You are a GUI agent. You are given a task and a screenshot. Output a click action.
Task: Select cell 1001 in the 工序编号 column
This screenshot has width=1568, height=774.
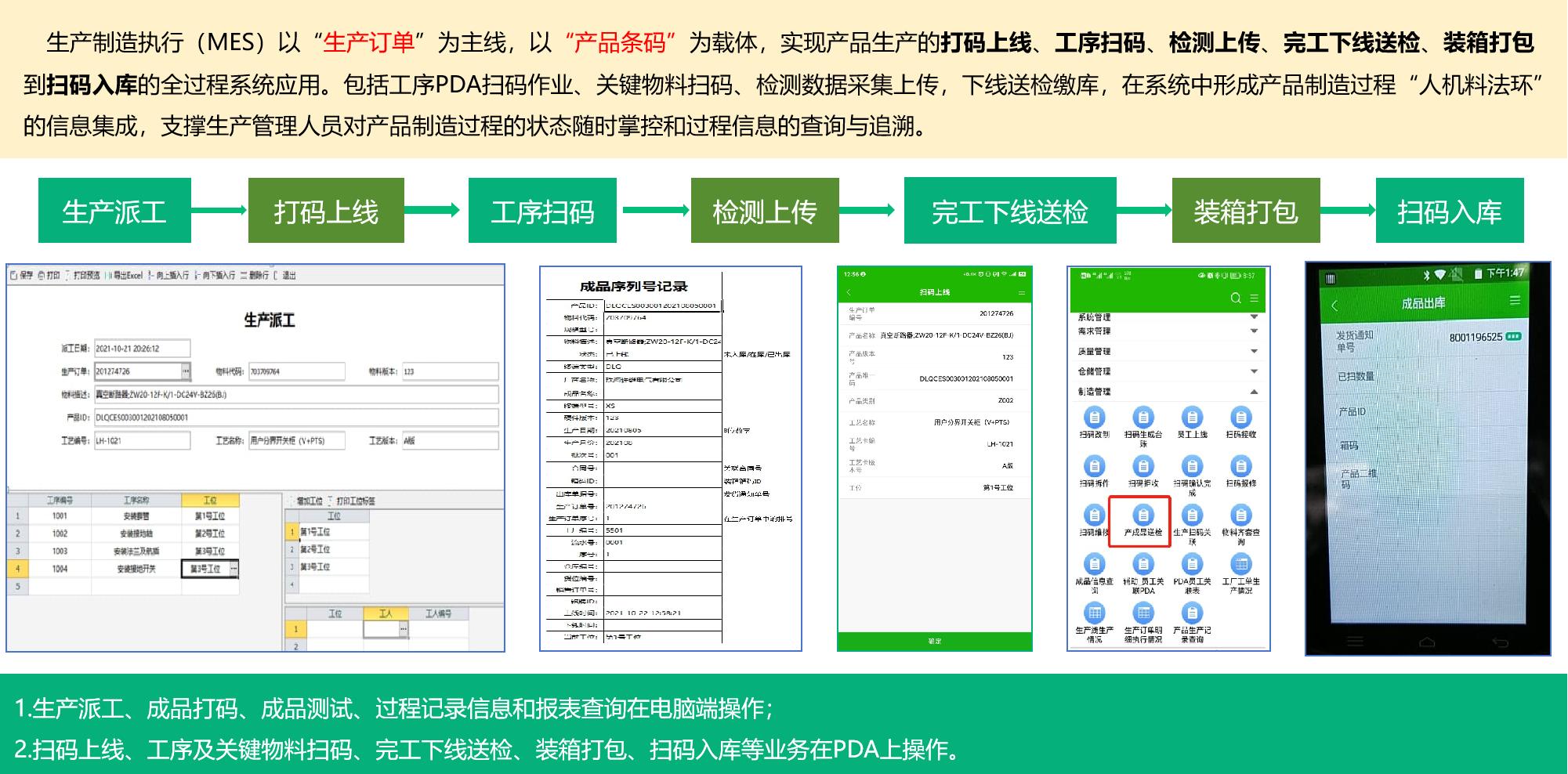[x=60, y=516]
